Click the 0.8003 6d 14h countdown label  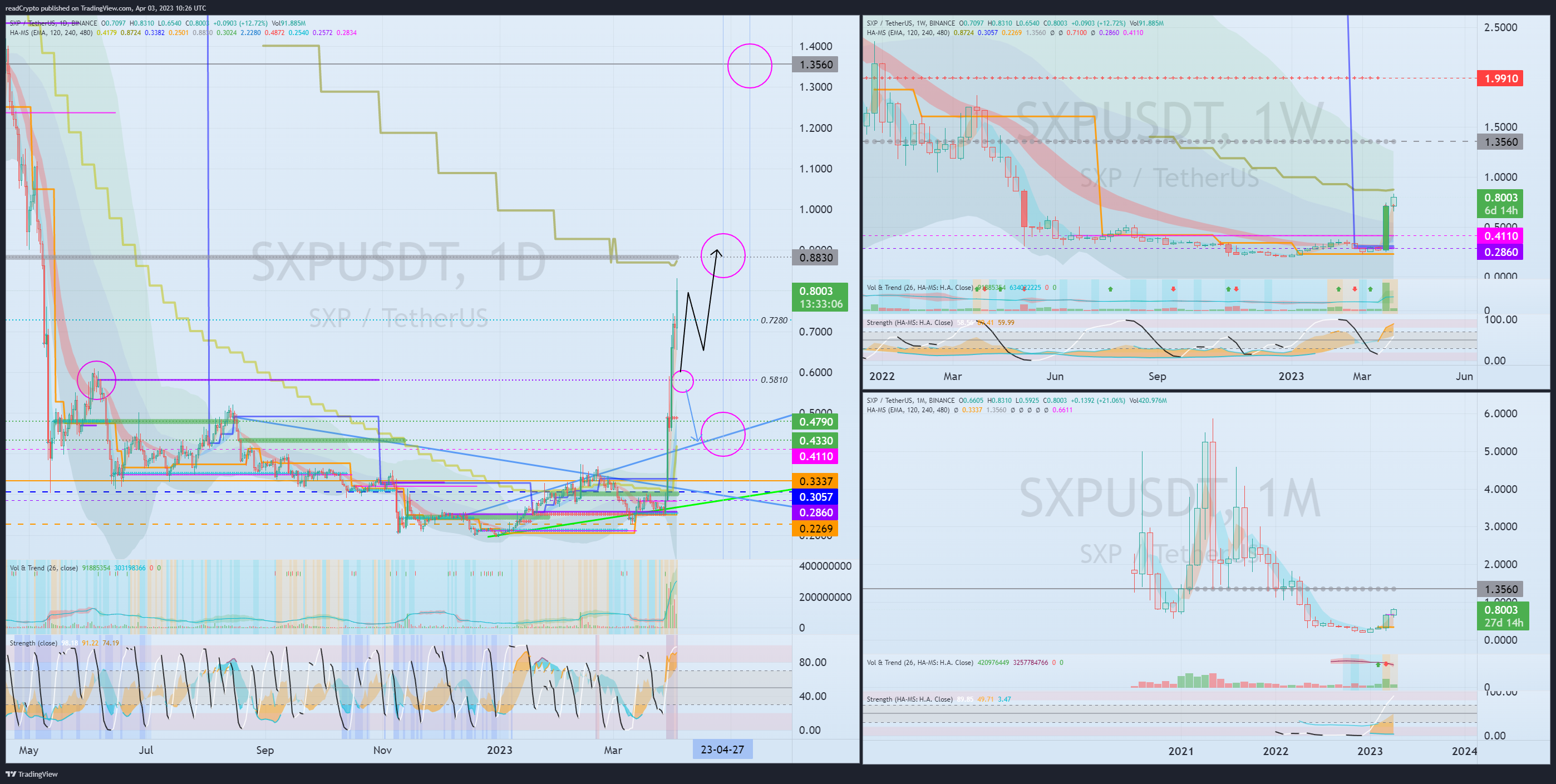click(1500, 204)
